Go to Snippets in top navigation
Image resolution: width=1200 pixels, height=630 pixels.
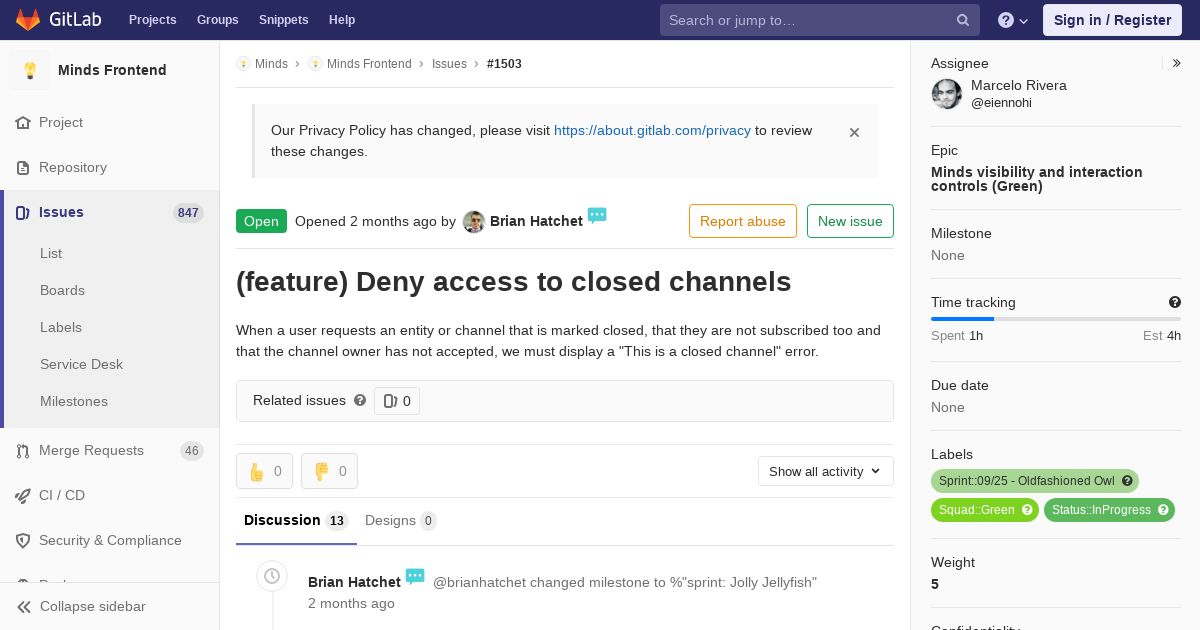point(283,20)
